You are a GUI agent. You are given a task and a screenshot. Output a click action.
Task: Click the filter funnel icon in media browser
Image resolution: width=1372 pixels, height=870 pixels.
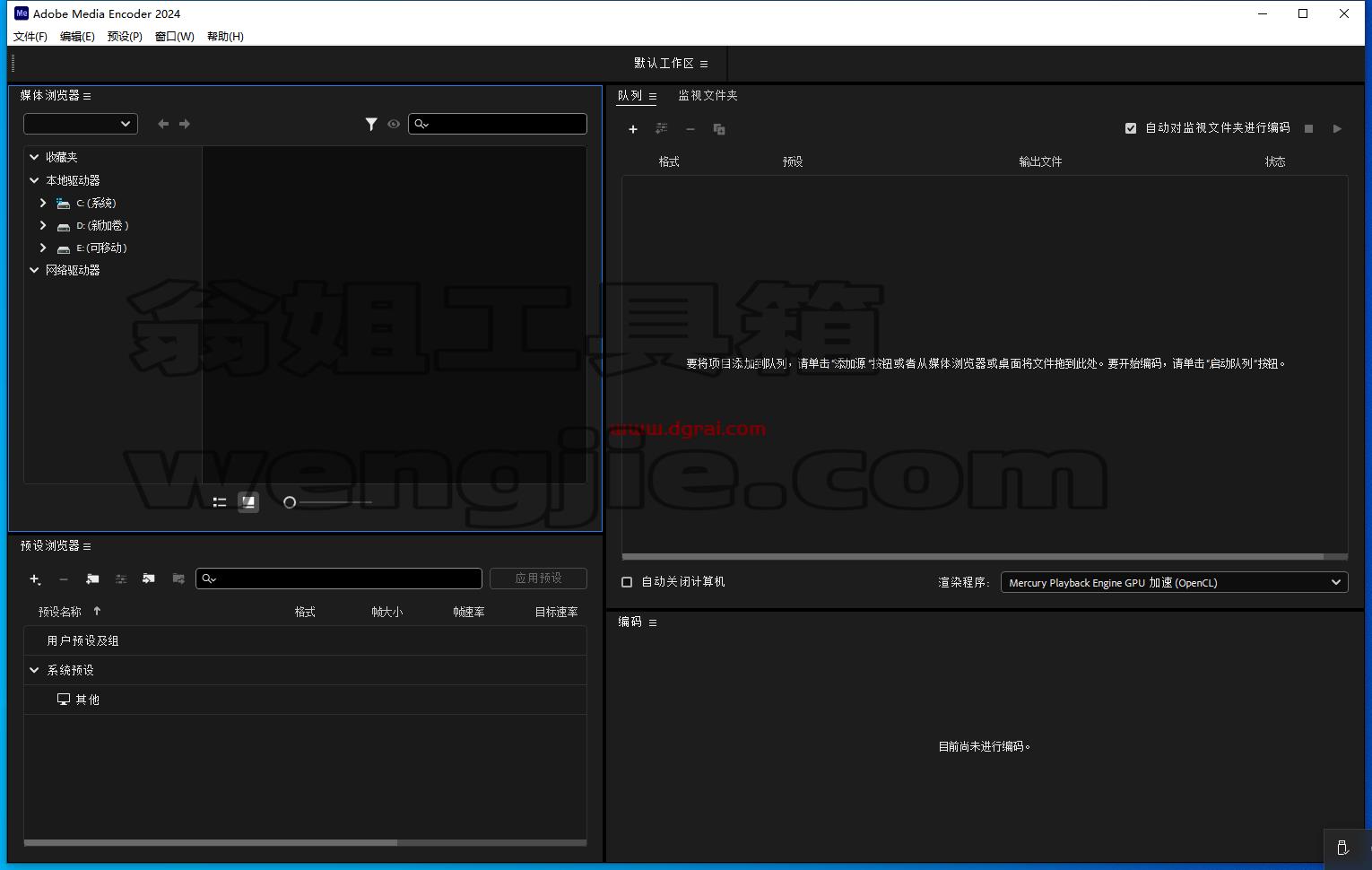coord(371,124)
